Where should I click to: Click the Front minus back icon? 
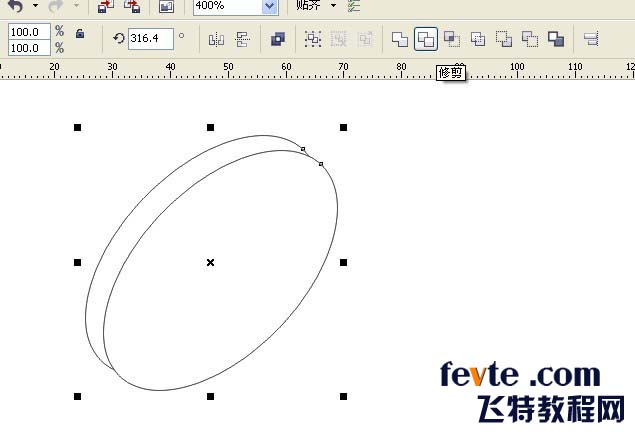tap(504, 39)
